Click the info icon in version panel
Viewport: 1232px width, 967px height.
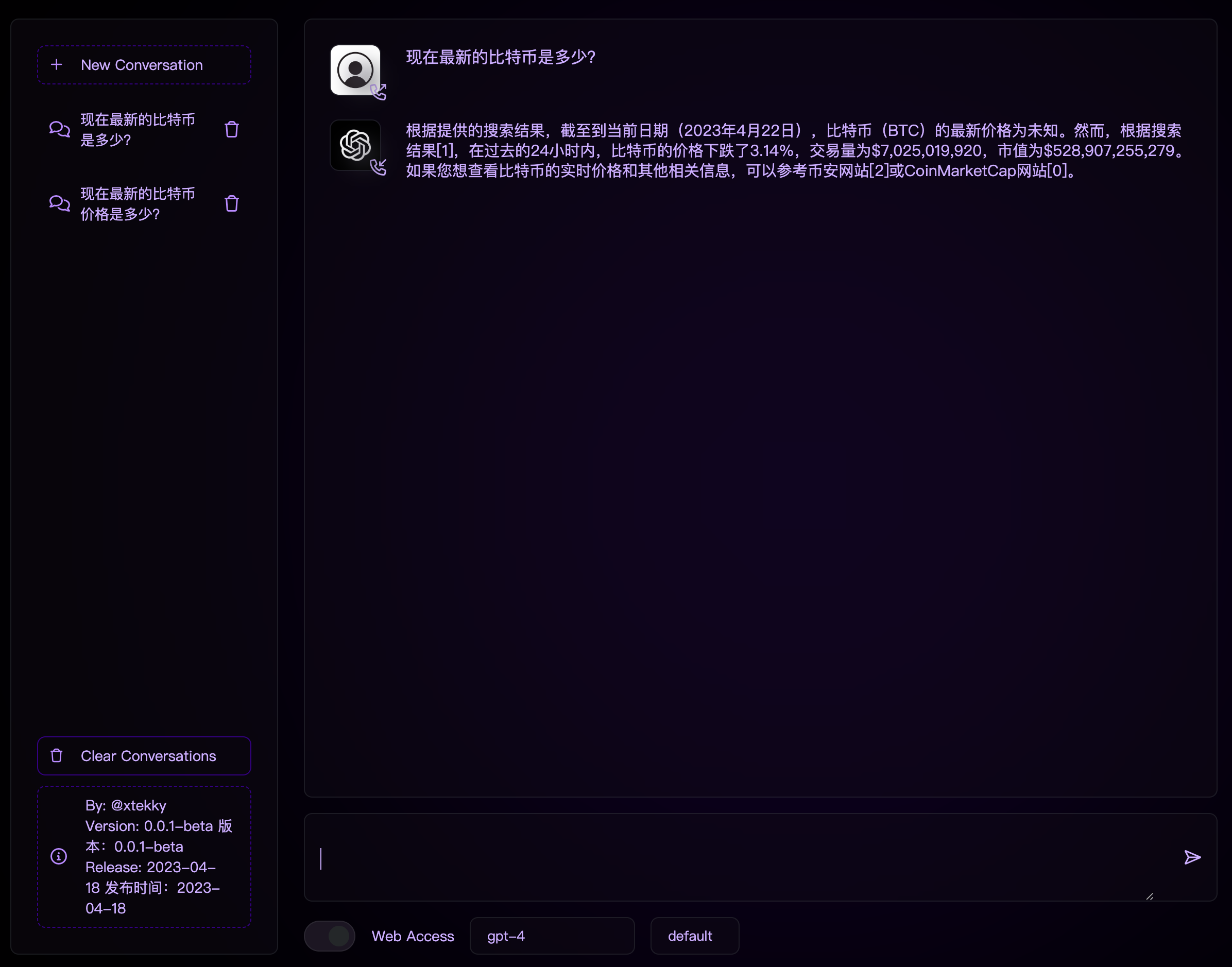click(x=59, y=856)
